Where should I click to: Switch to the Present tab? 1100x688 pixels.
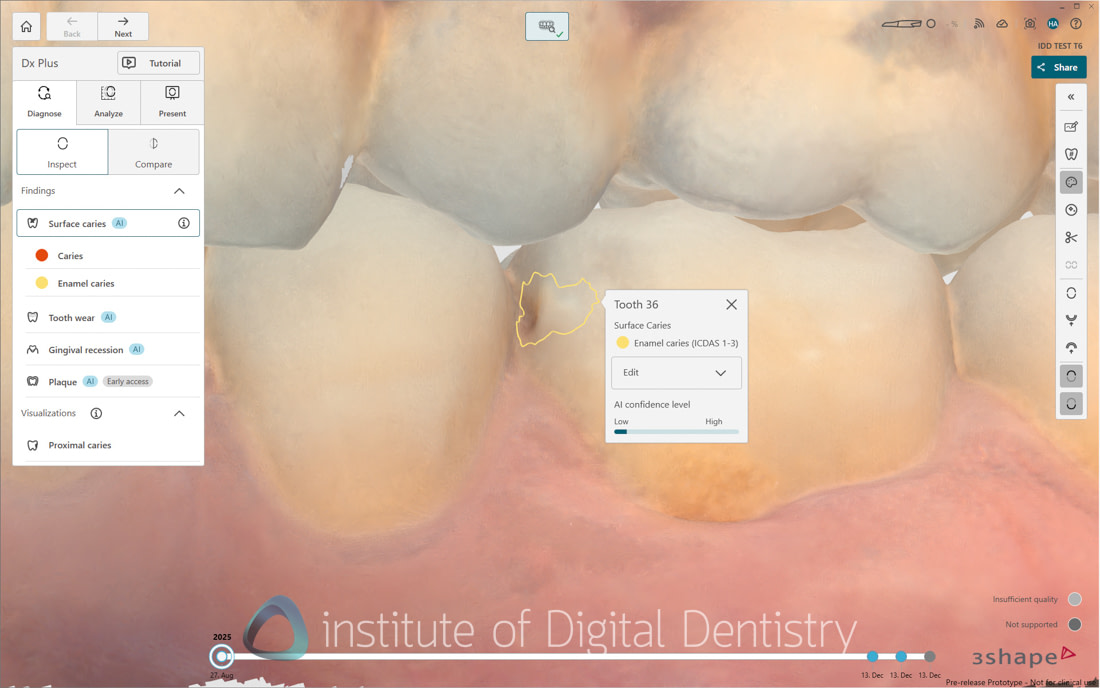[x=171, y=101]
